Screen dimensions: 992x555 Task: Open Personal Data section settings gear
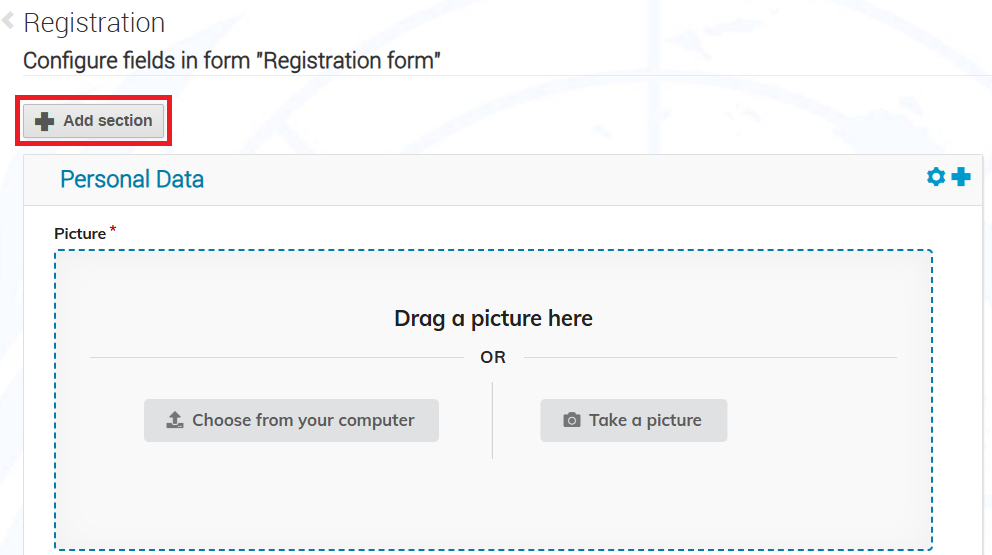936,177
